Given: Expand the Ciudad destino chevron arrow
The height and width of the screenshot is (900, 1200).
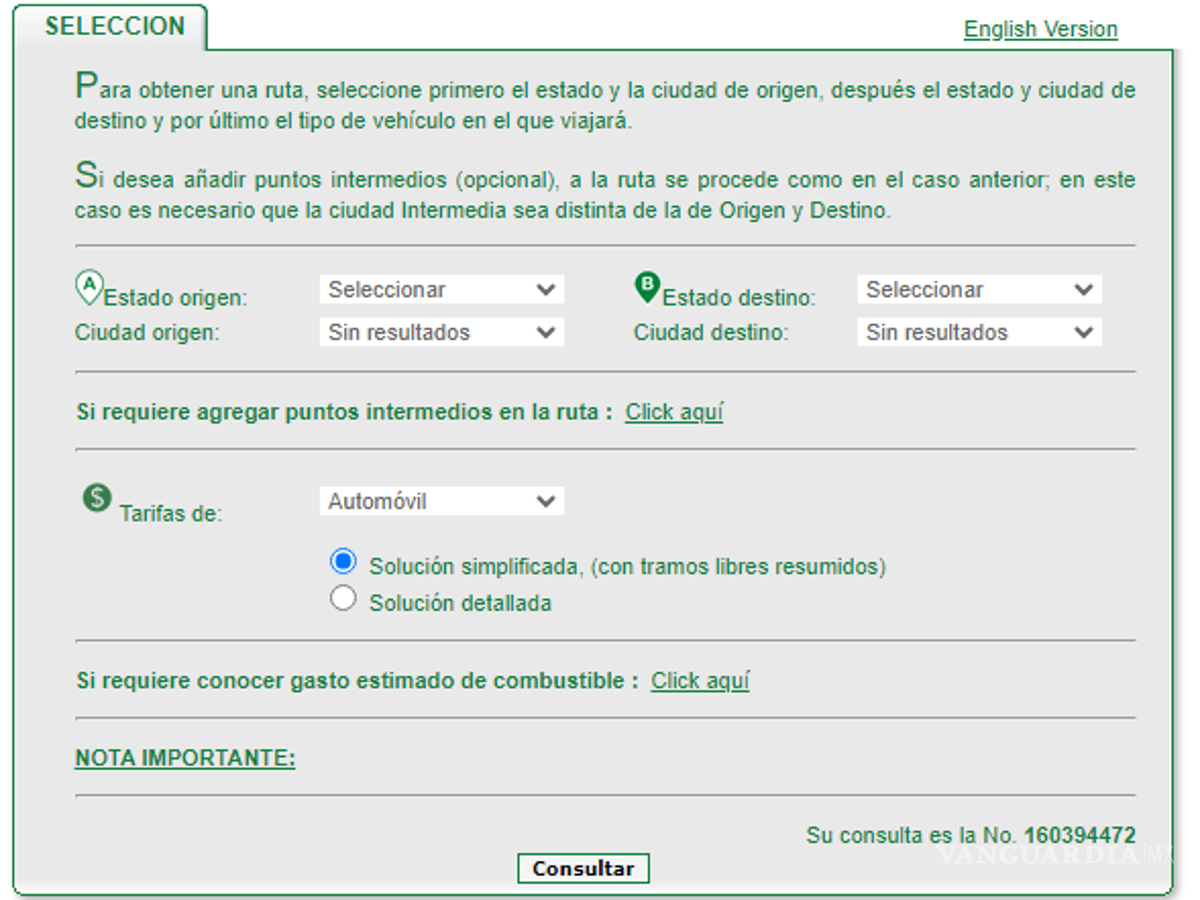Looking at the screenshot, I should tap(1083, 332).
